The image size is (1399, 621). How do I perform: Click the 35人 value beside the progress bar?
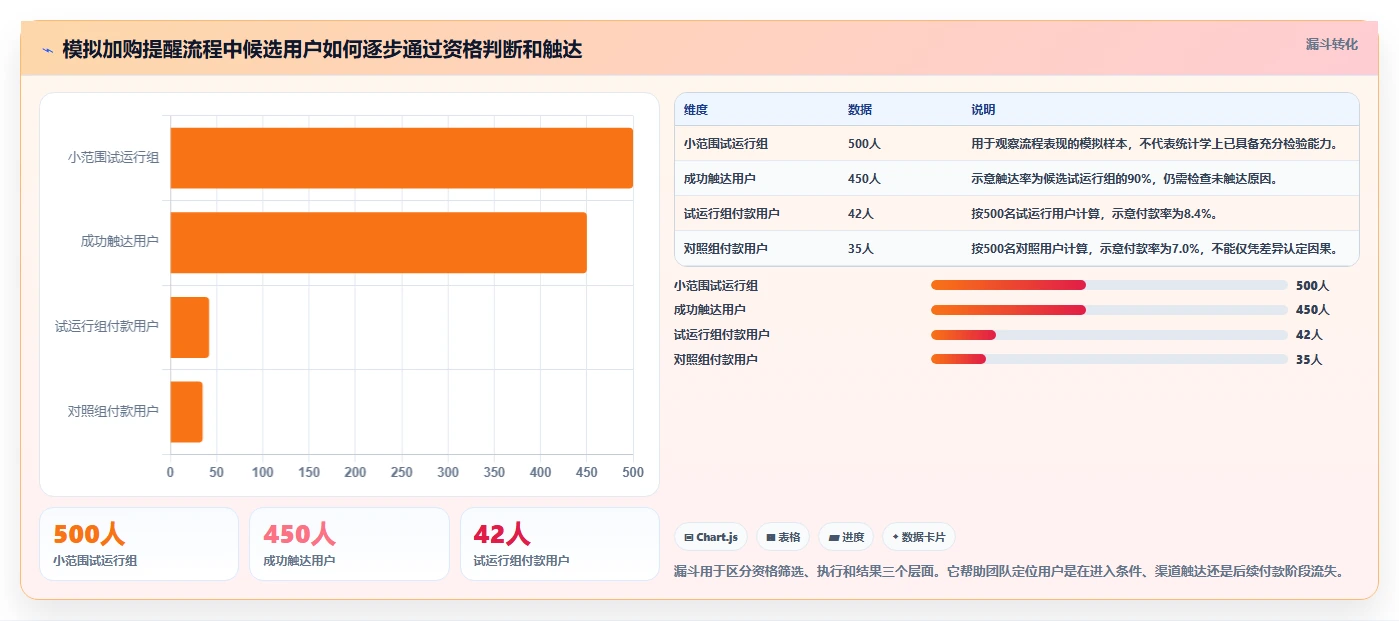[1309, 359]
